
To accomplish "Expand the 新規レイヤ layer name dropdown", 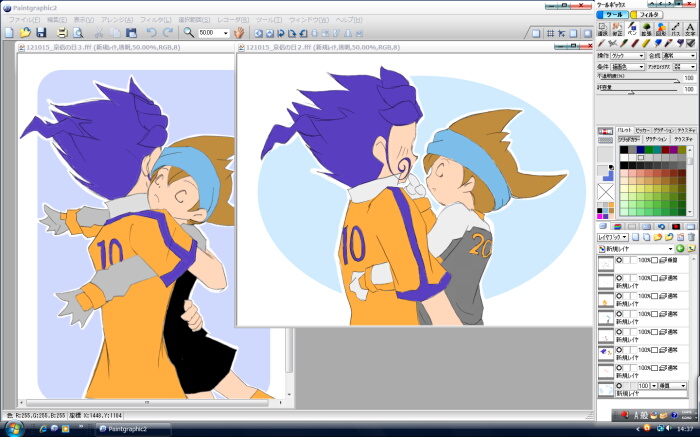I will click(x=671, y=249).
